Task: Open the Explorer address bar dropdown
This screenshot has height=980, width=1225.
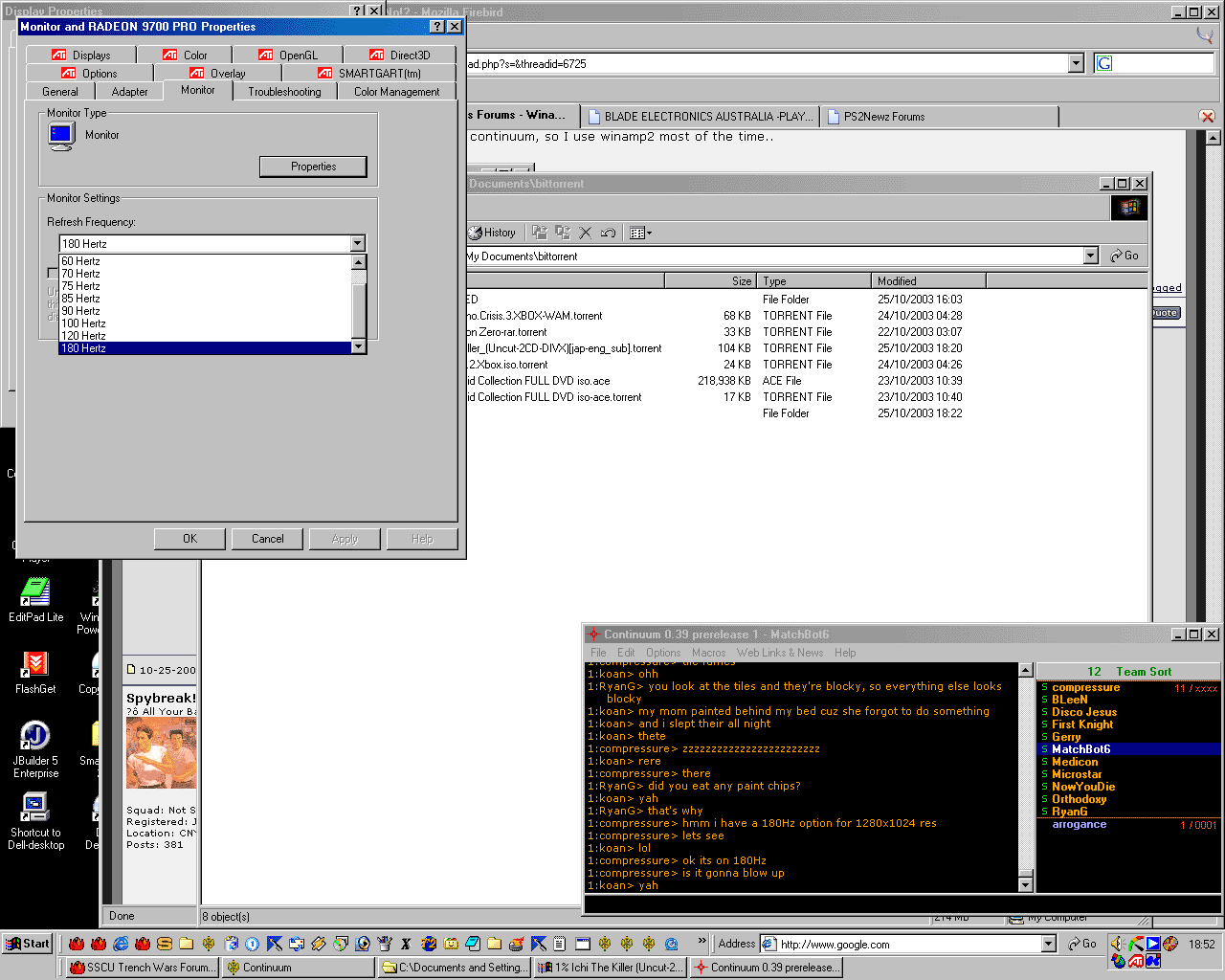Action: [x=1090, y=256]
